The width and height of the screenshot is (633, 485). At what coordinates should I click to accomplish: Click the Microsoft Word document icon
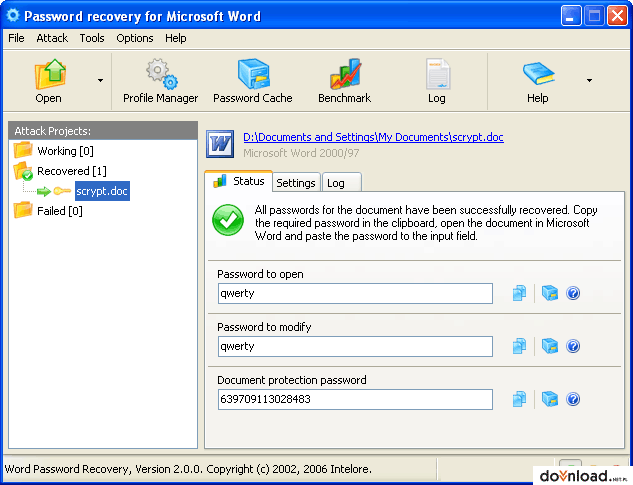(x=220, y=144)
